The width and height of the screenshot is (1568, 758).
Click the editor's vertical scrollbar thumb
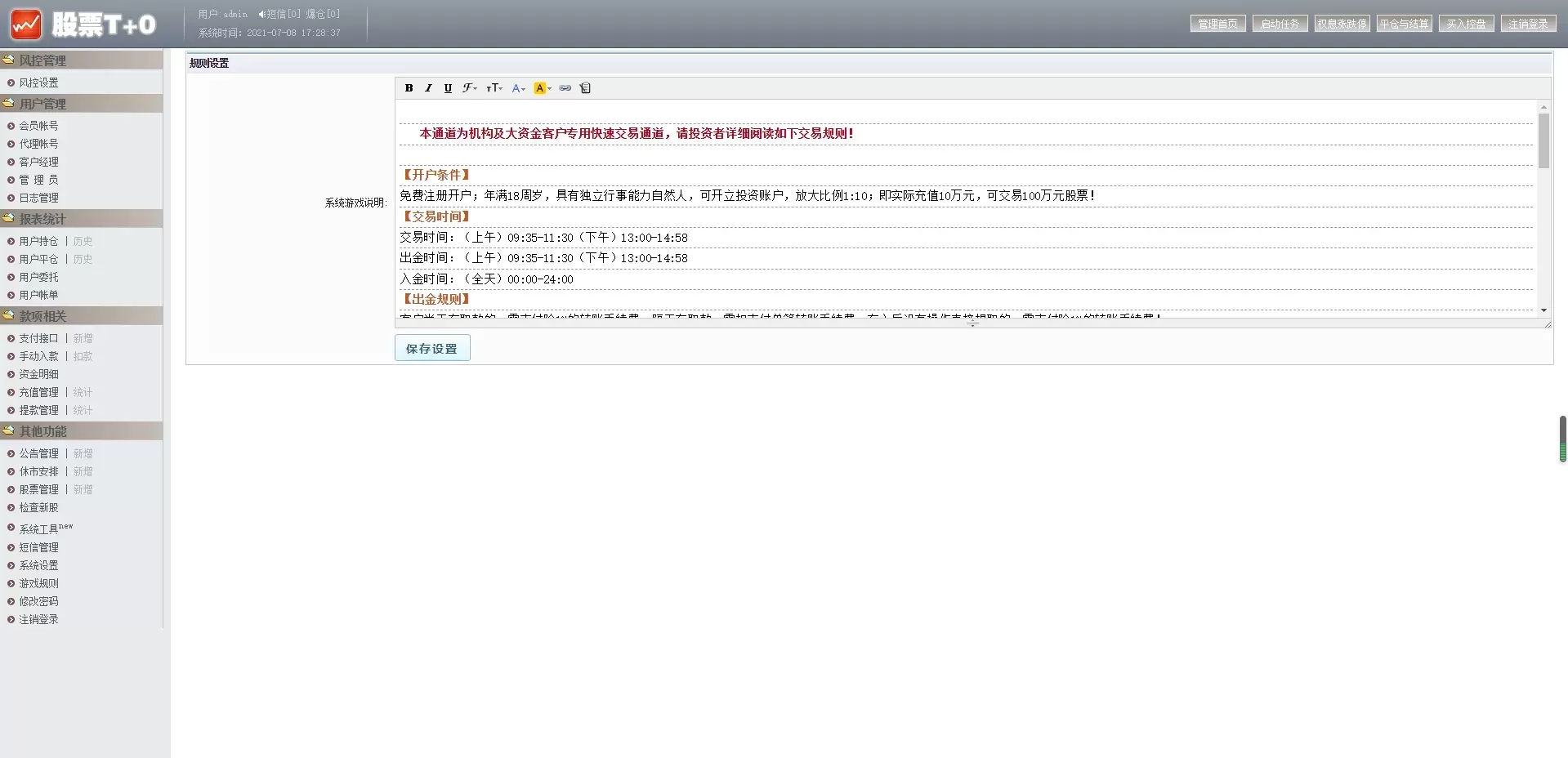1543,140
